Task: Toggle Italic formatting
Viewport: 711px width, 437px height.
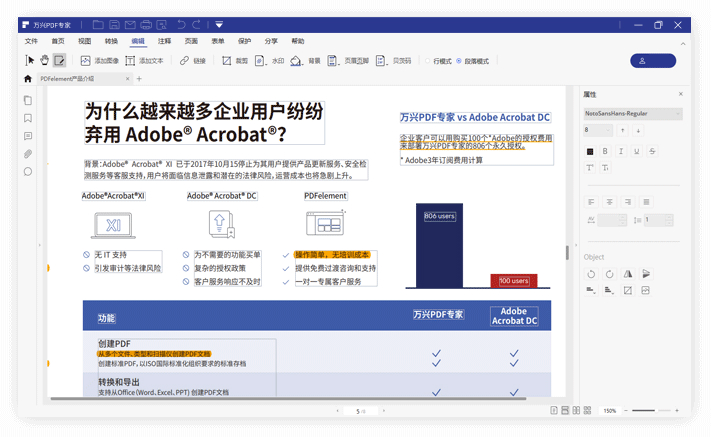Action: pyautogui.click(x=621, y=151)
